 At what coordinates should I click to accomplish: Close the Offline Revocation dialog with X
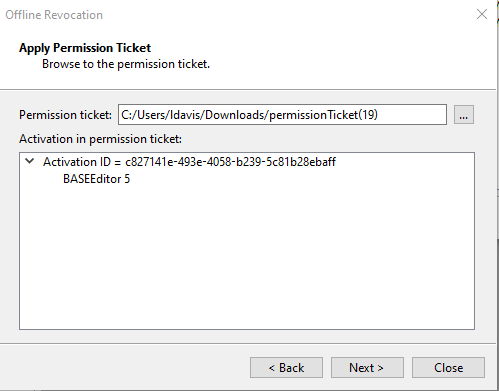point(482,14)
